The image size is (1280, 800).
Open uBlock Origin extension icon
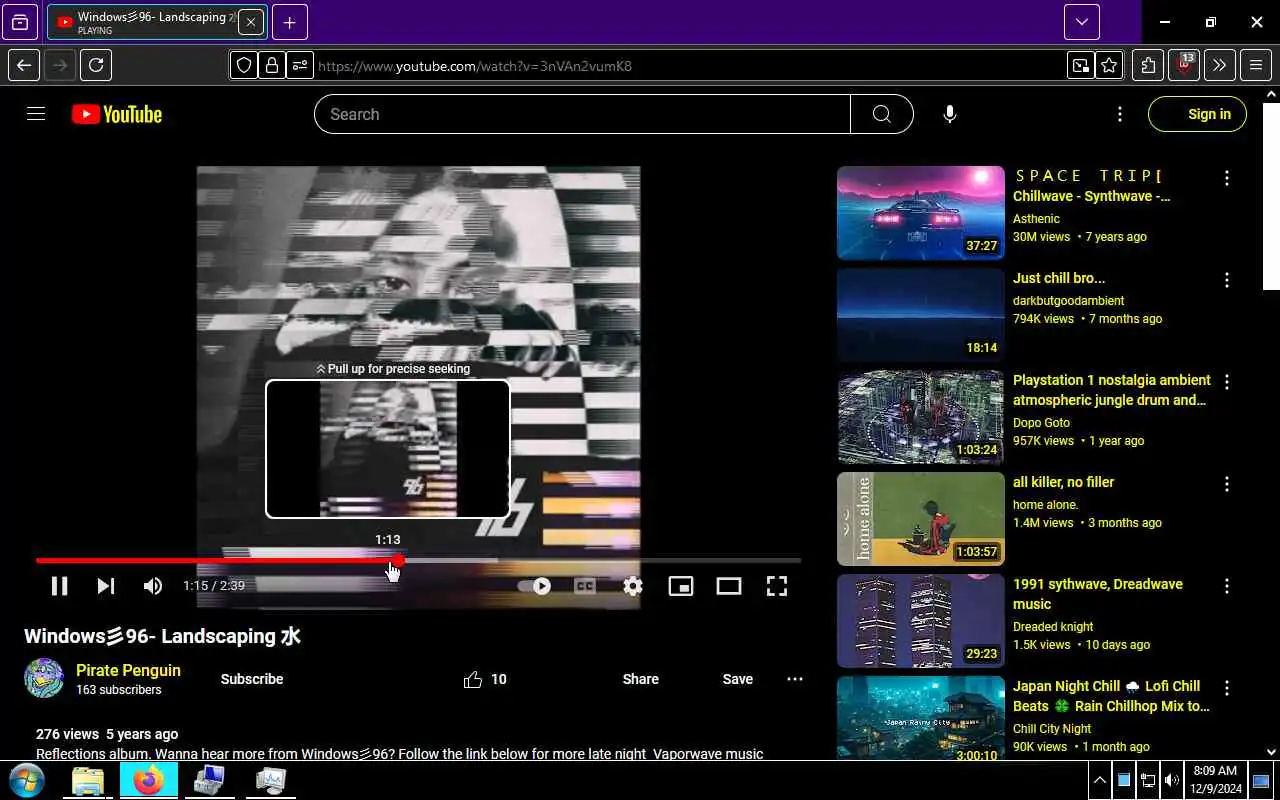[1184, 66]
